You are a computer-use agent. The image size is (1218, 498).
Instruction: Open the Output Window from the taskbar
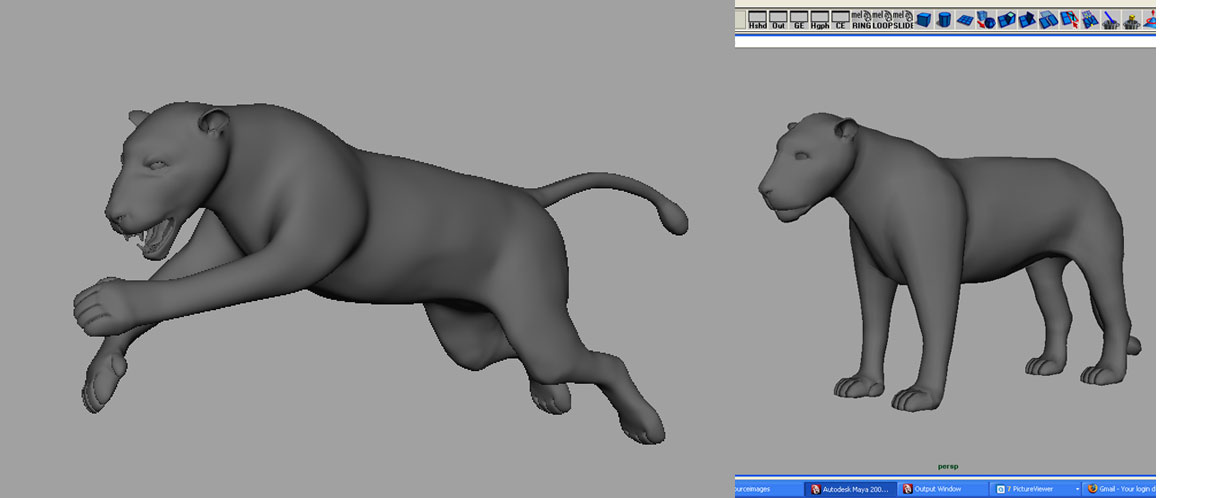point(941,489)
